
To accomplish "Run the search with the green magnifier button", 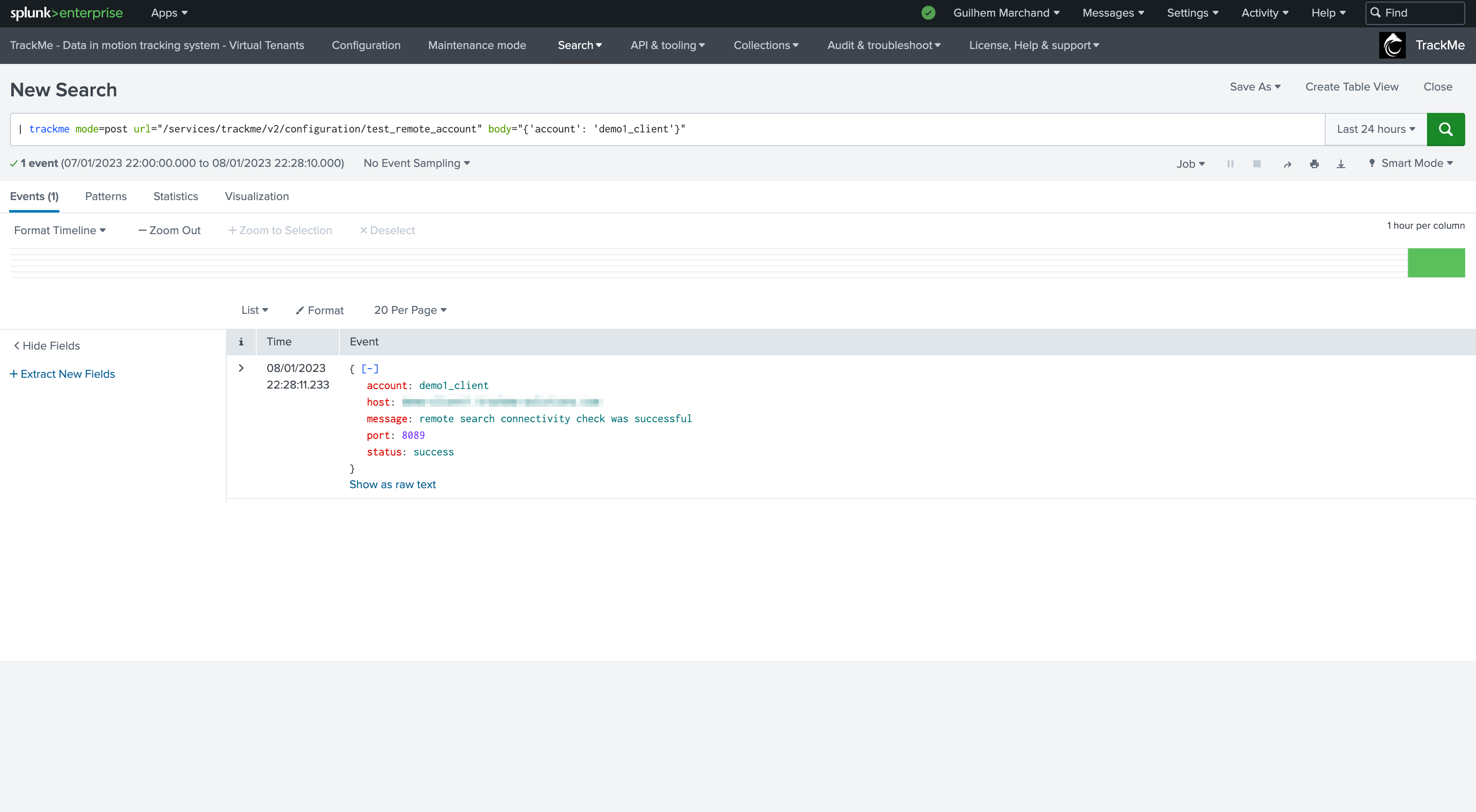I will [x=1445, y=130].
